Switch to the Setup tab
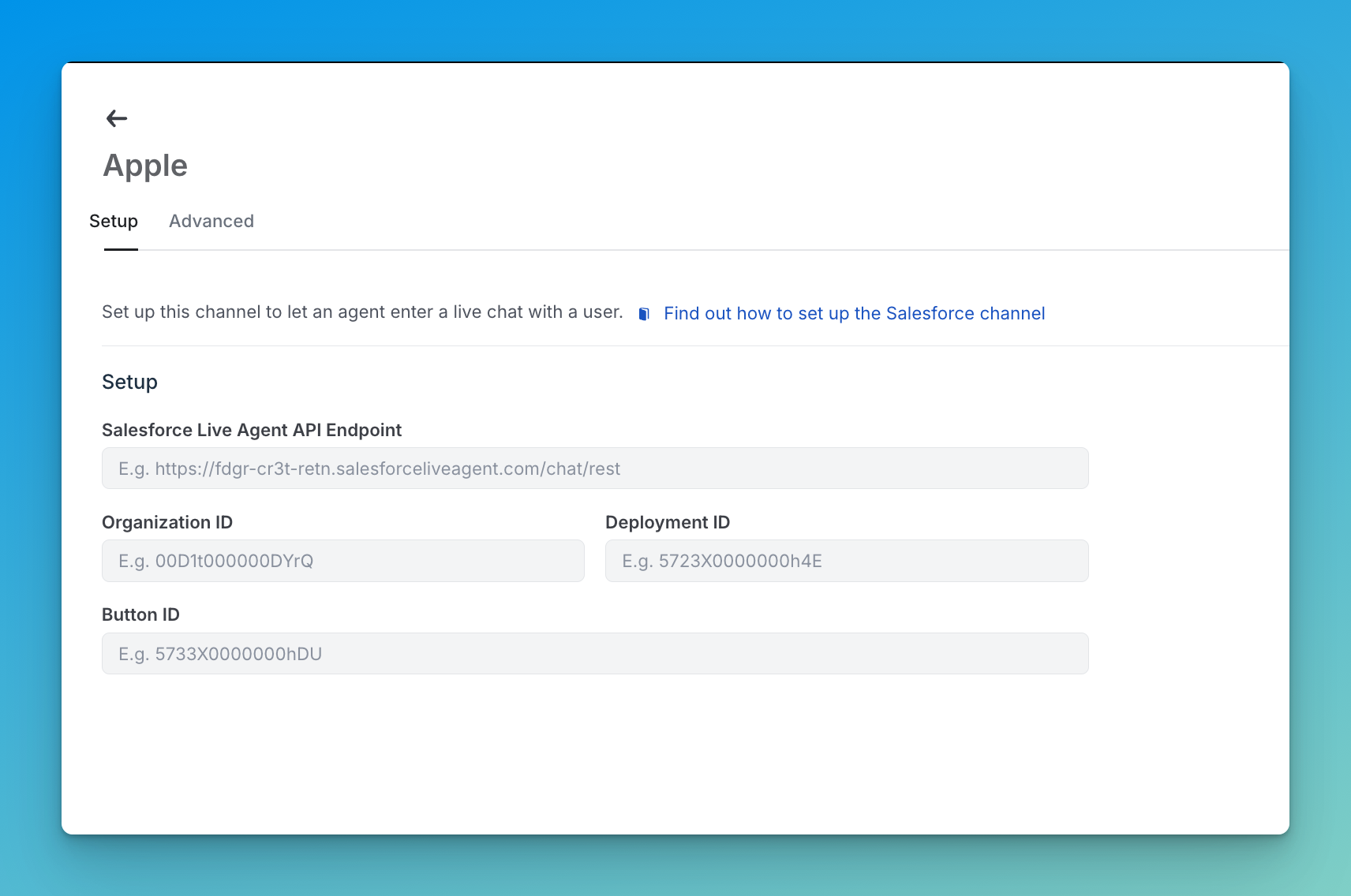 [114, 221]
